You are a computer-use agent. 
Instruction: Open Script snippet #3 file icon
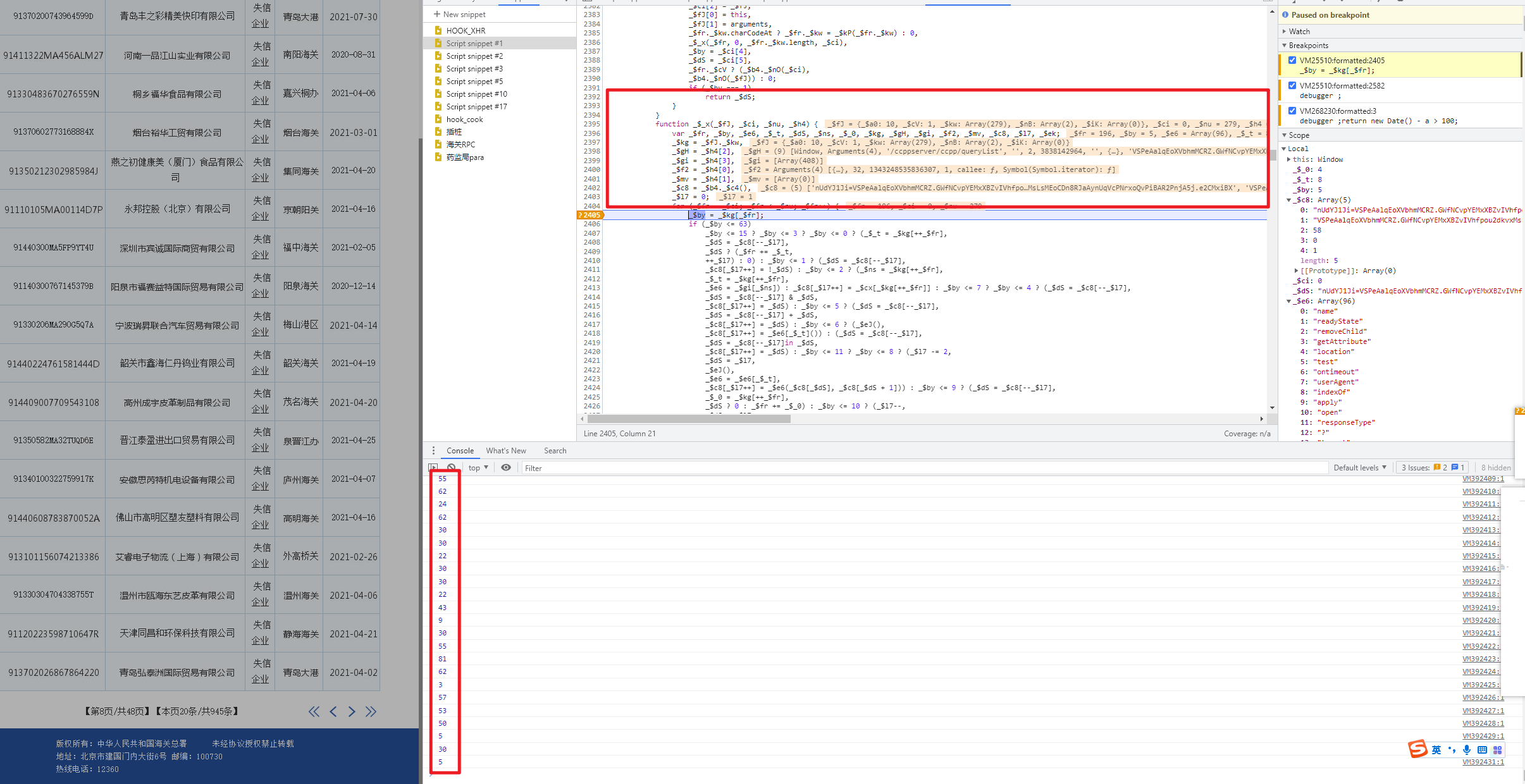pos(438,68)
